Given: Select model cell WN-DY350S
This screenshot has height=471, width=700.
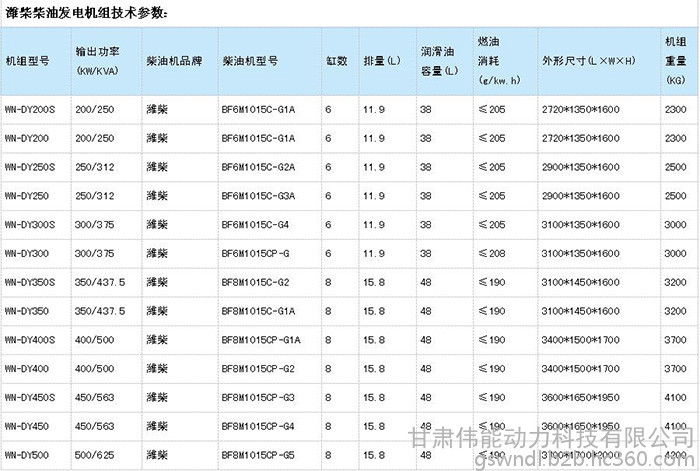Looking at the screenshot, I should point(30,282).
